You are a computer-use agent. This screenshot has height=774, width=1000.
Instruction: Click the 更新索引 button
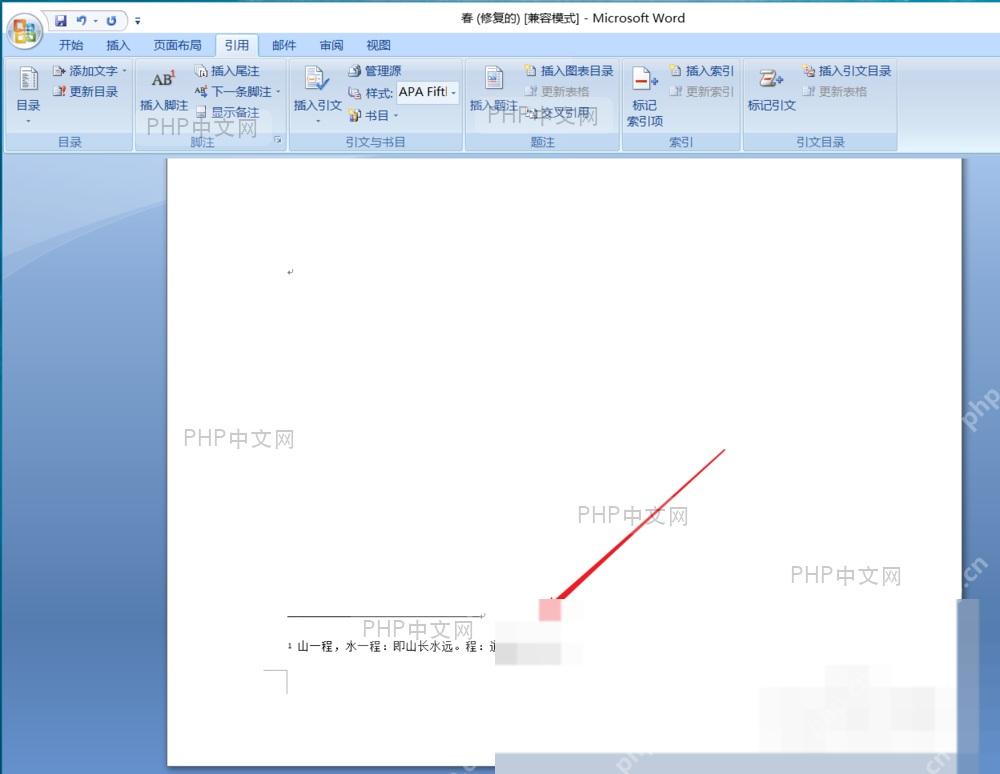click(702, 91)
